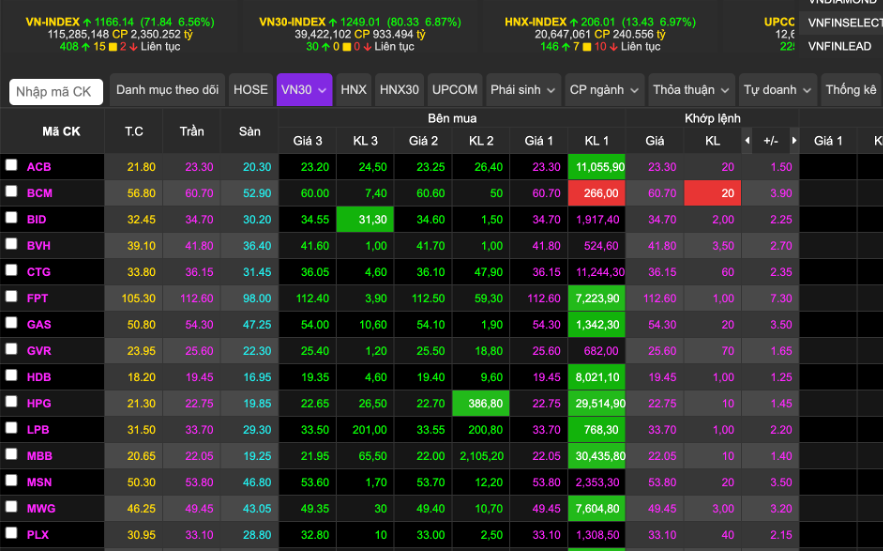Focus the Nhập mã CK search field

(56, 92)
